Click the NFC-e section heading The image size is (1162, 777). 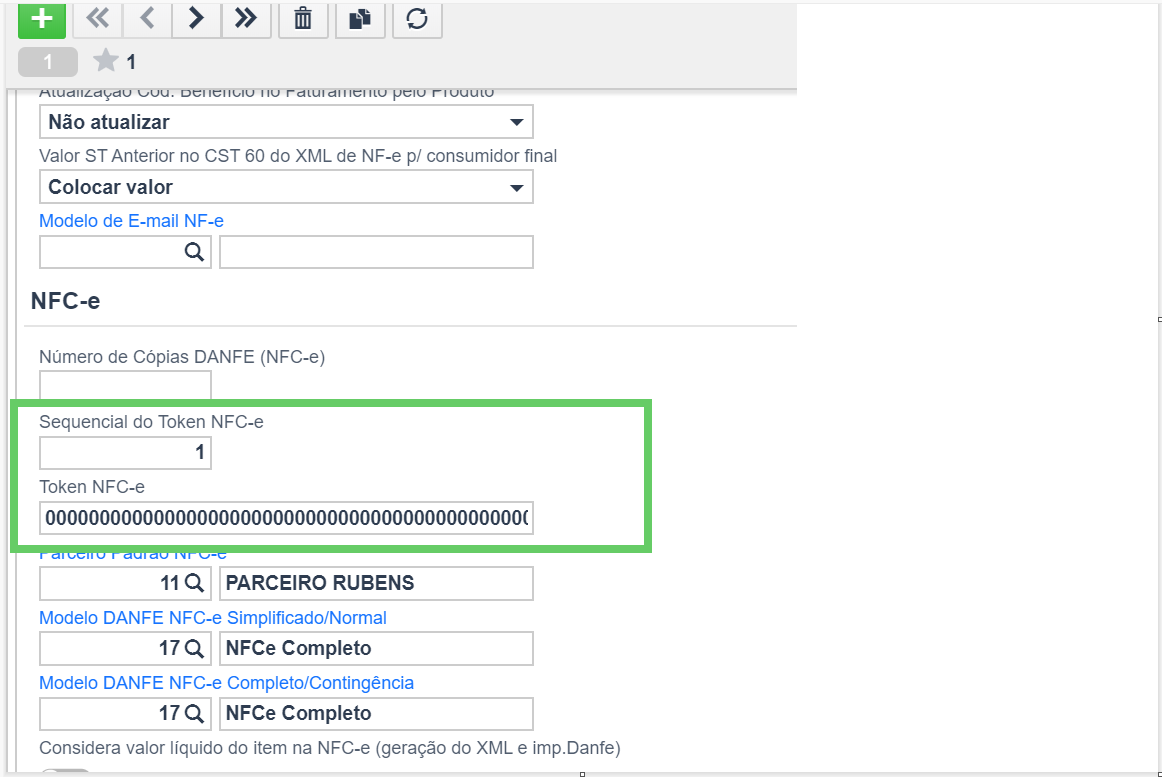[65, 301]
